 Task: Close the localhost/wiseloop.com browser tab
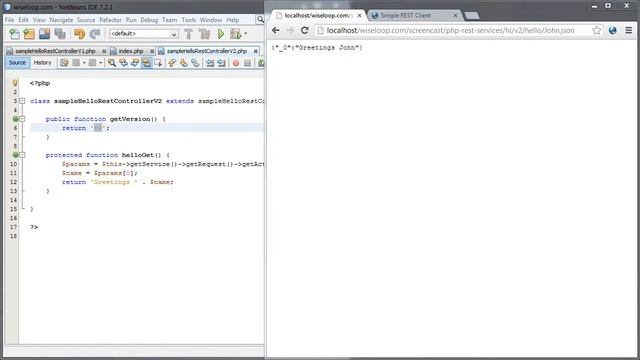359,16
